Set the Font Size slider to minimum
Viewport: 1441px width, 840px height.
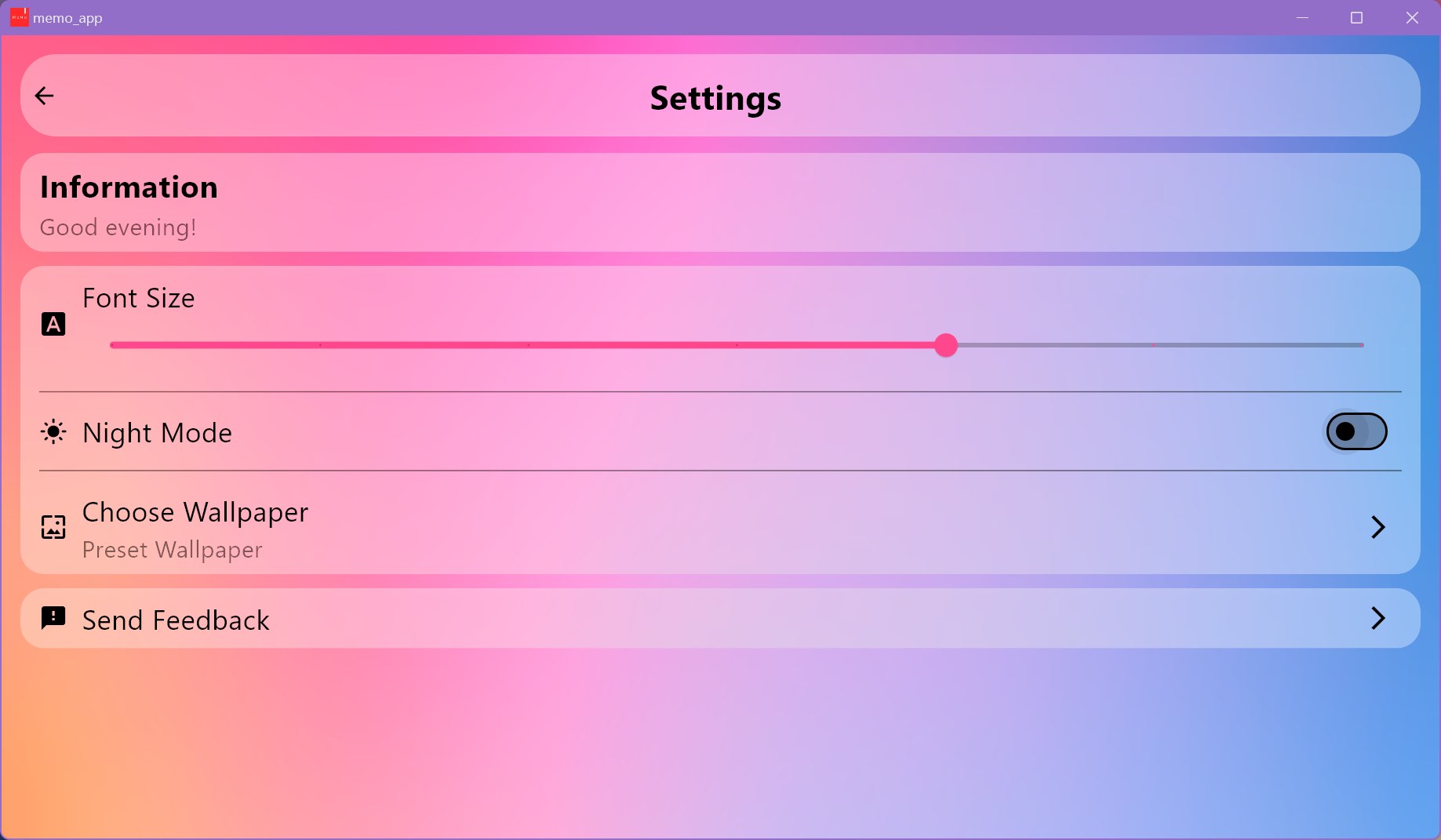point(112,345)
